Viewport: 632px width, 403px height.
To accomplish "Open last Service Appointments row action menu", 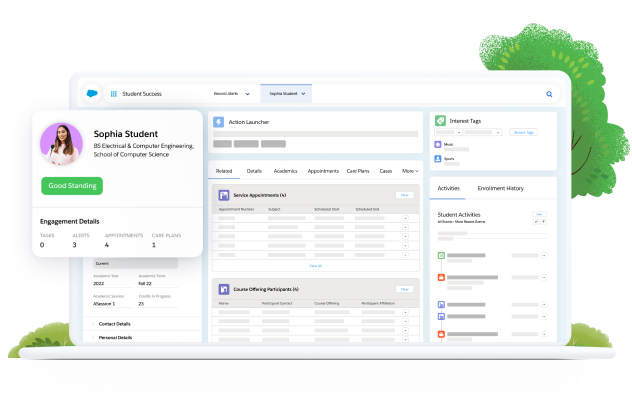I will tap(405, 255).
